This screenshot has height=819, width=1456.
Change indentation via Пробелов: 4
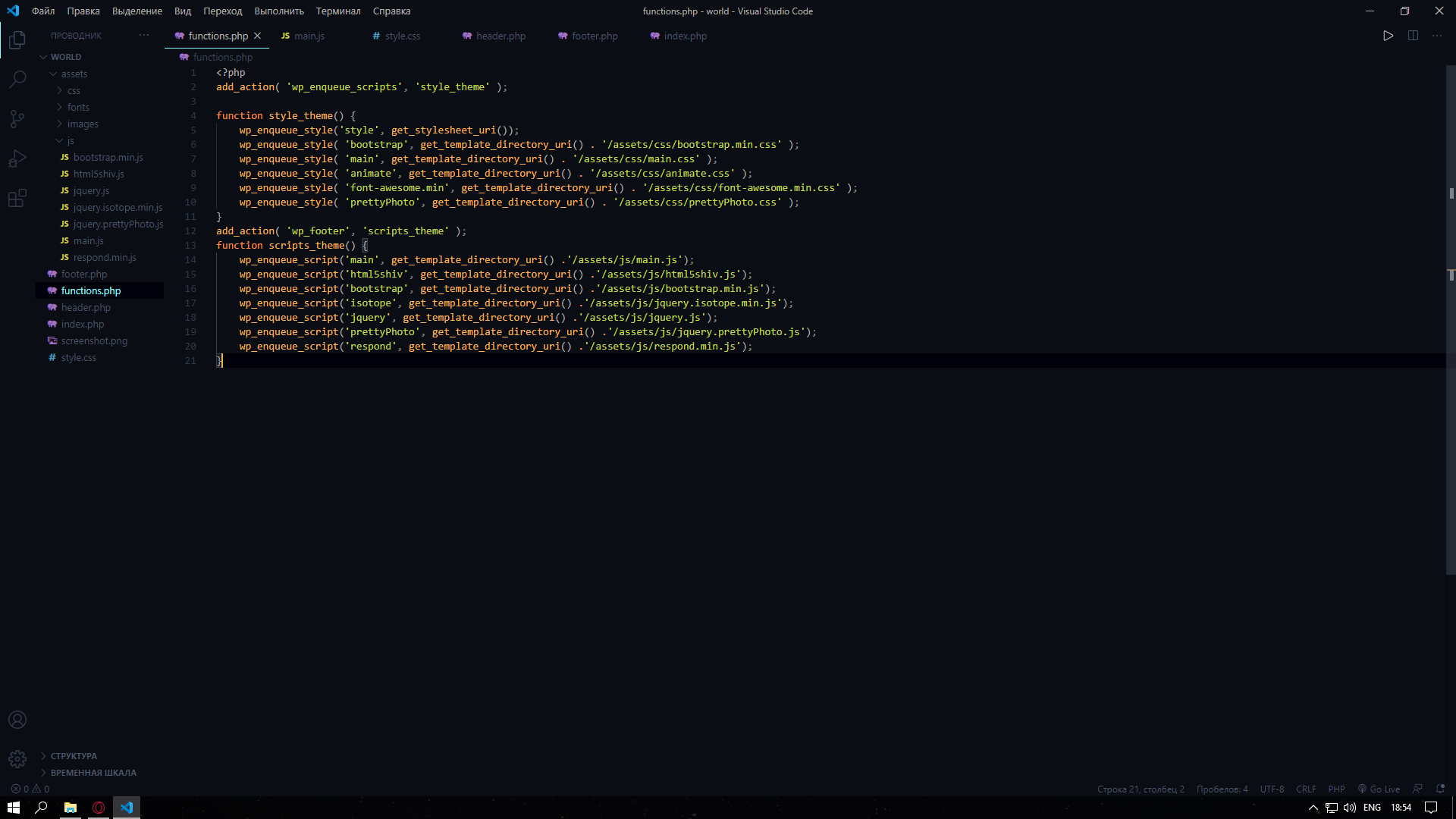[1222, 789]
